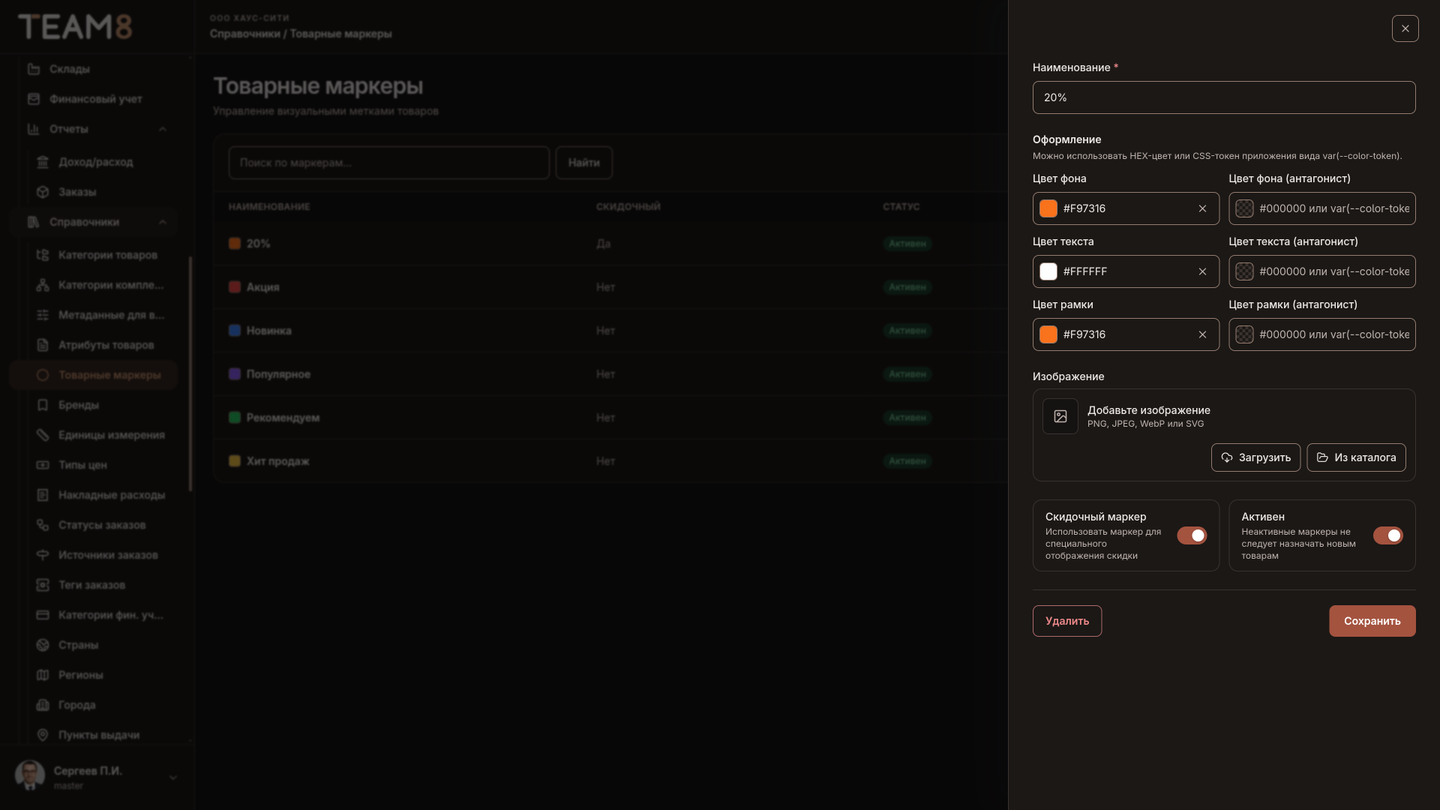The width and height of the screenshot is (1440, 810).
Task: Clear the background color #F97316 value
Action: click(x=1202, y=209)
